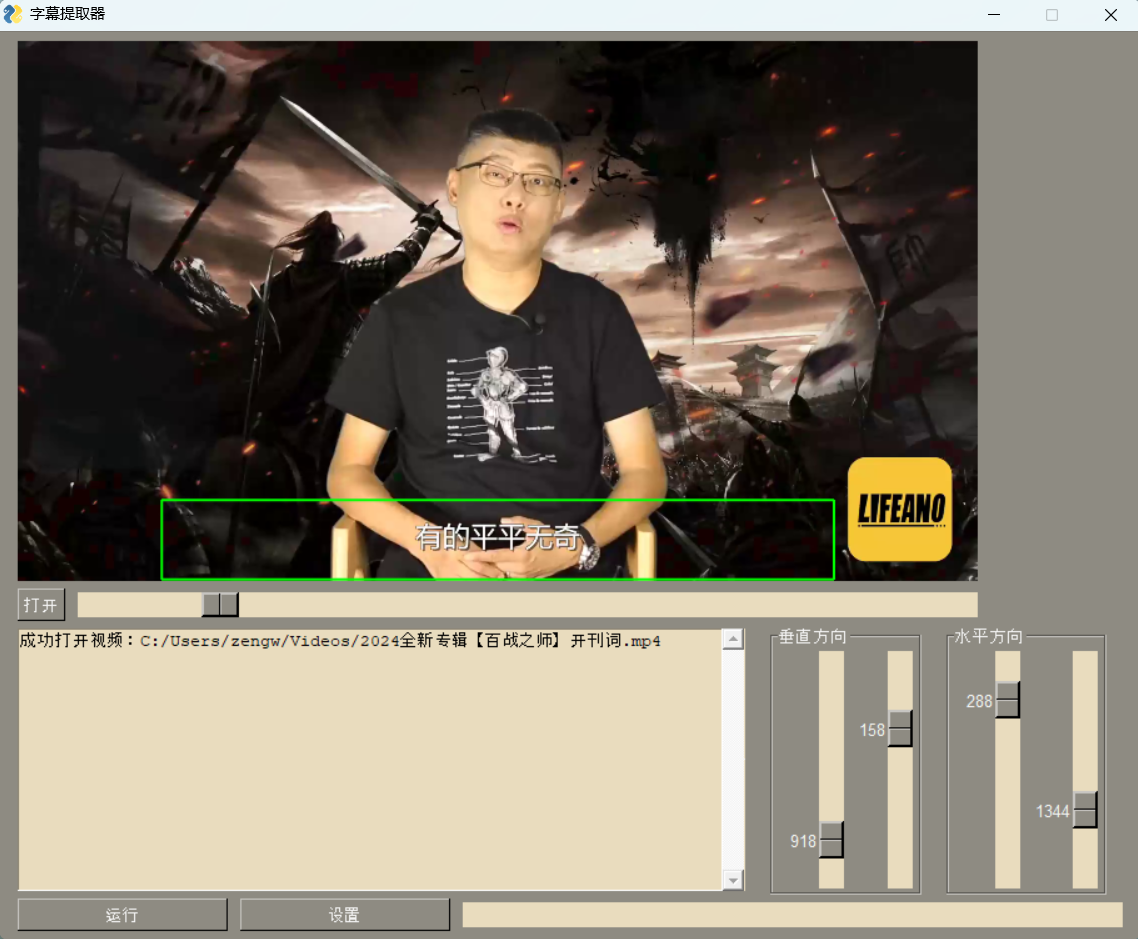Click log scrollbar down arrow
The image size is (1138, 939).
tap(733, 880)
